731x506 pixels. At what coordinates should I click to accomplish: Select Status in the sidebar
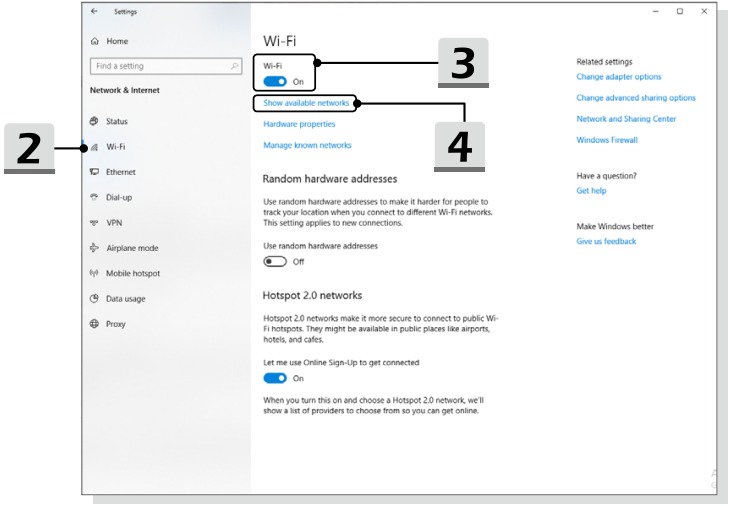pos(117,121)
